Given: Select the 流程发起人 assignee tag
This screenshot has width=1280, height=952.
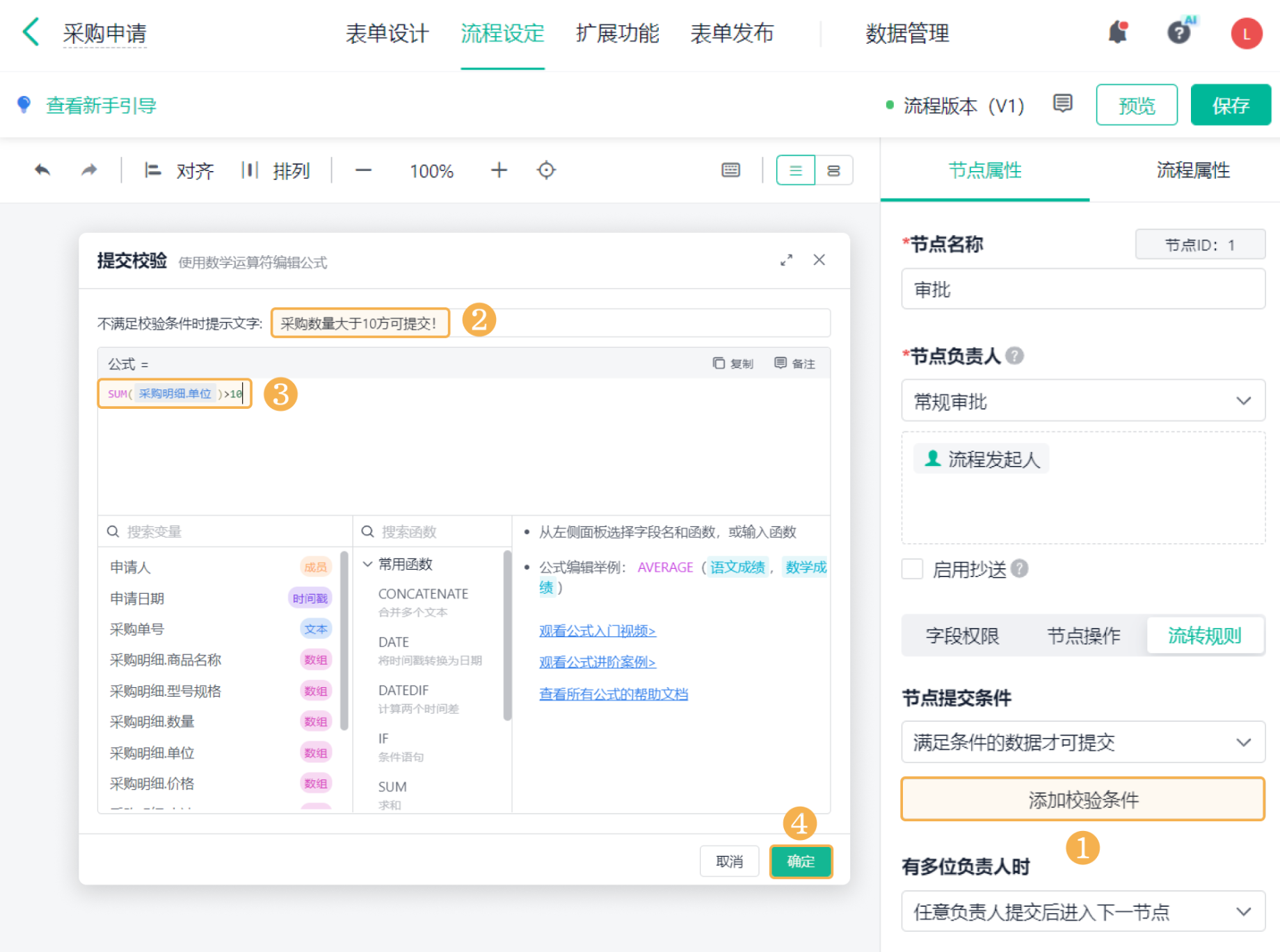Looking at the screenshot, I should tap(982, 459).
